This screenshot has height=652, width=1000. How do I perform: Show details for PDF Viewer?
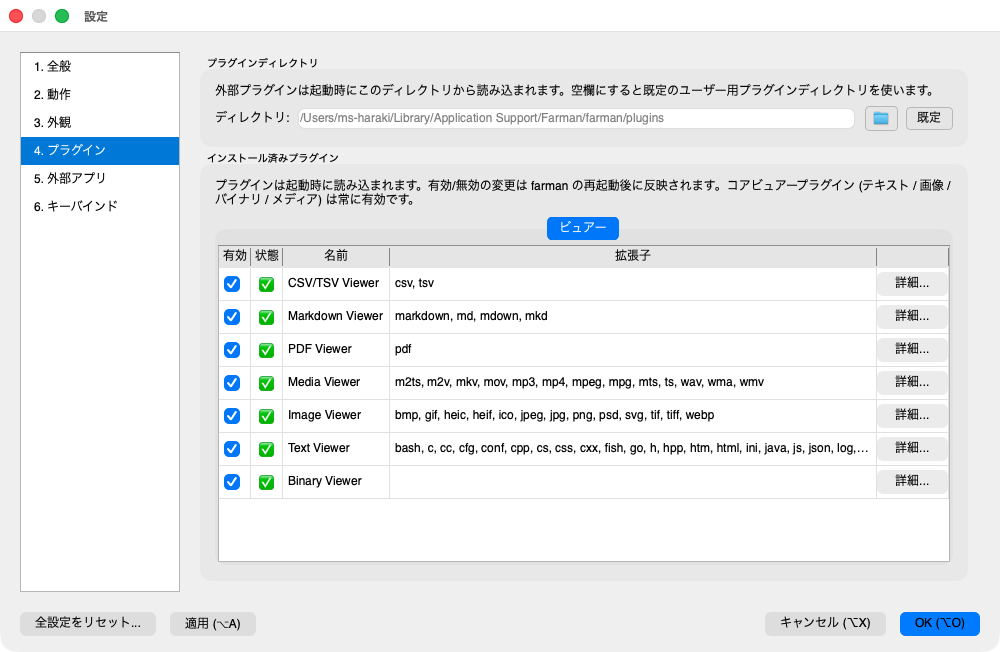pyautogui.click(x=912, y=350)
